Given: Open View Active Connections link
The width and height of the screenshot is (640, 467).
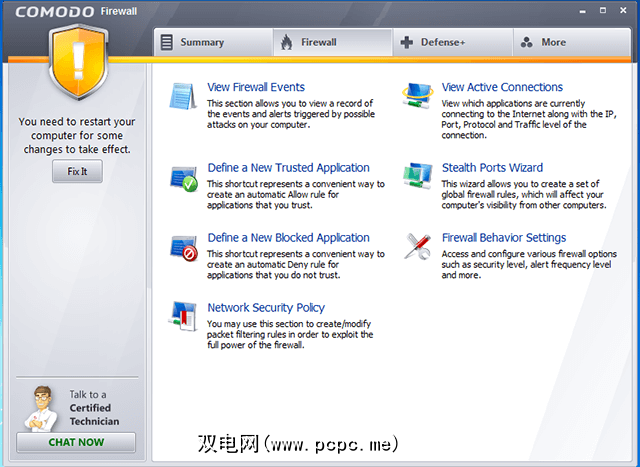Looking at the screenshot, I should point(502,87).
